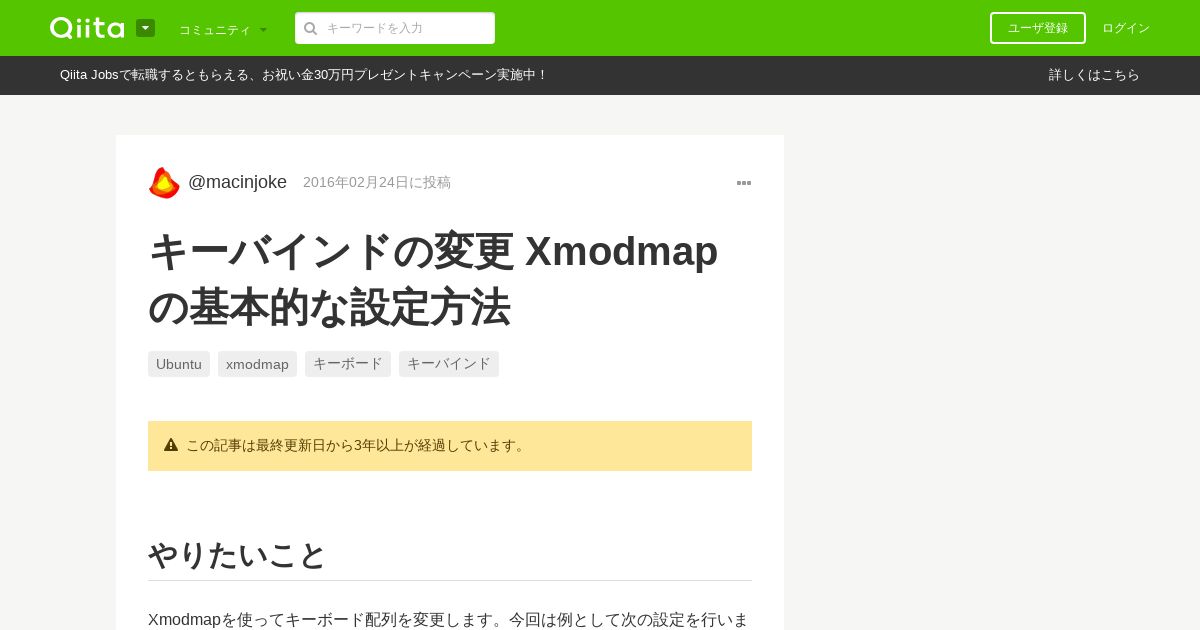The width and height of the screenshot is (1200, 630).
Task: Click the warning triangle icon in notice
Action: click(171, 445)
